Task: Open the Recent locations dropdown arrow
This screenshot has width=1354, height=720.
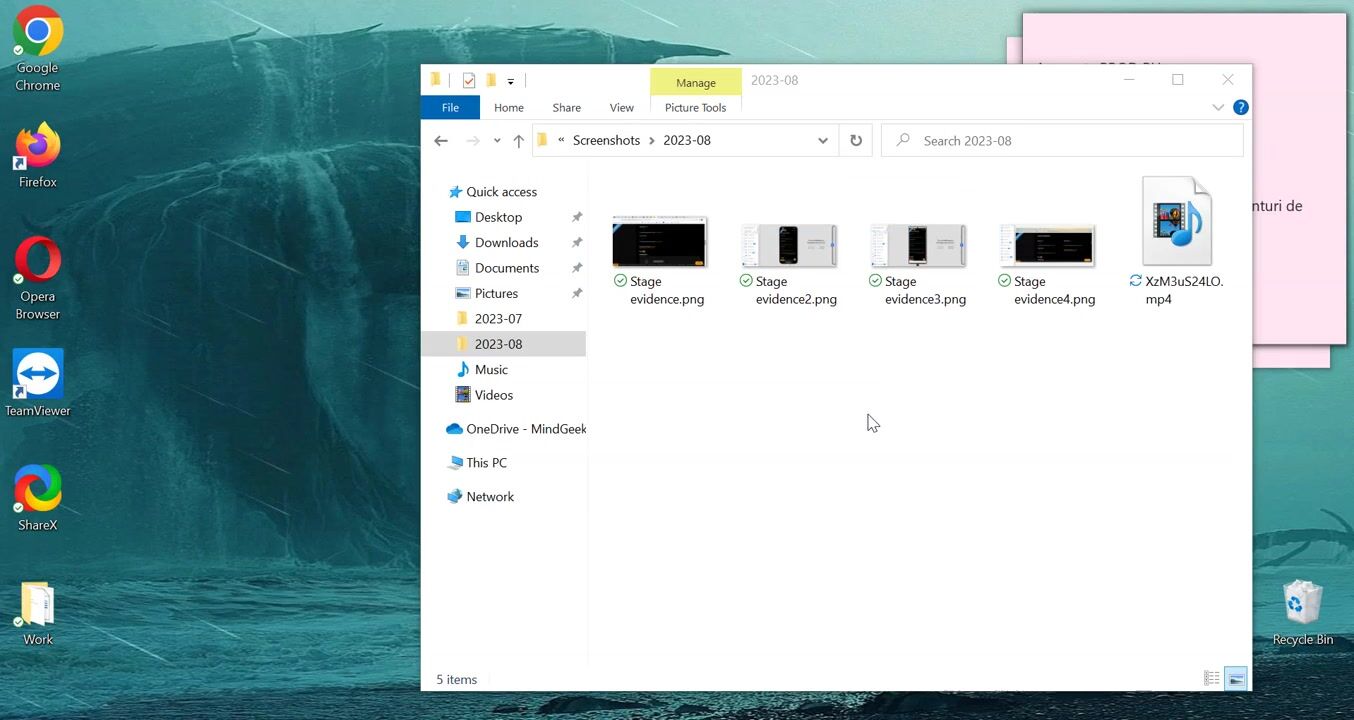Action: pyautogui.click(x=497, y=141)
